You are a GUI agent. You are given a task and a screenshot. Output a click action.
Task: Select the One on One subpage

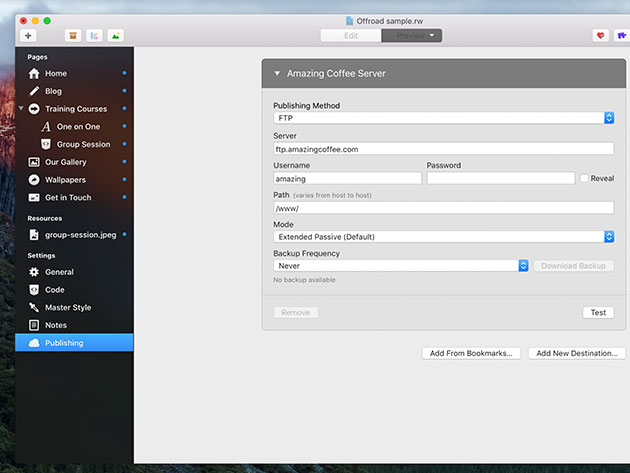[74, 127]
